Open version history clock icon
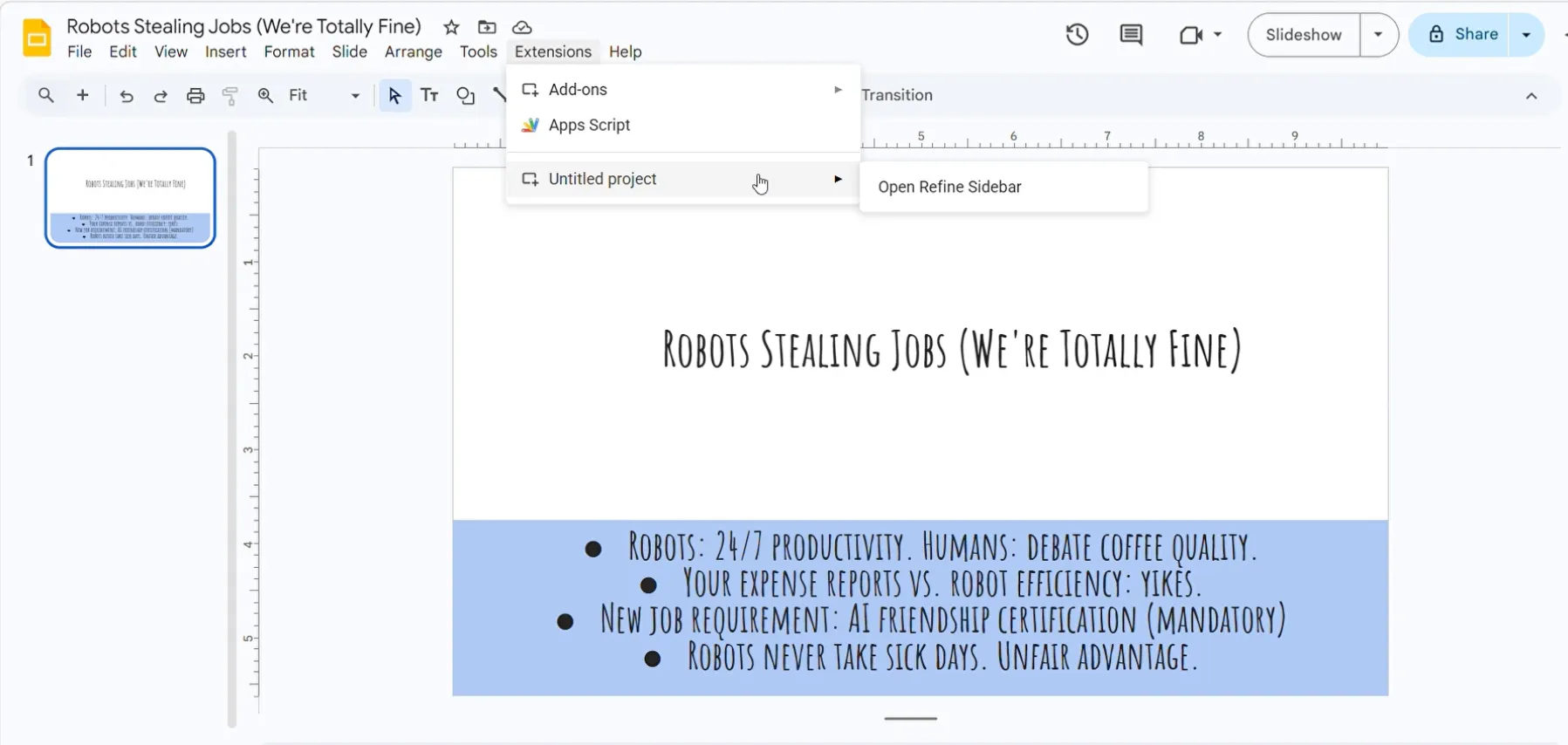This screenshot has height=745, width=1568. (1077, 35)
